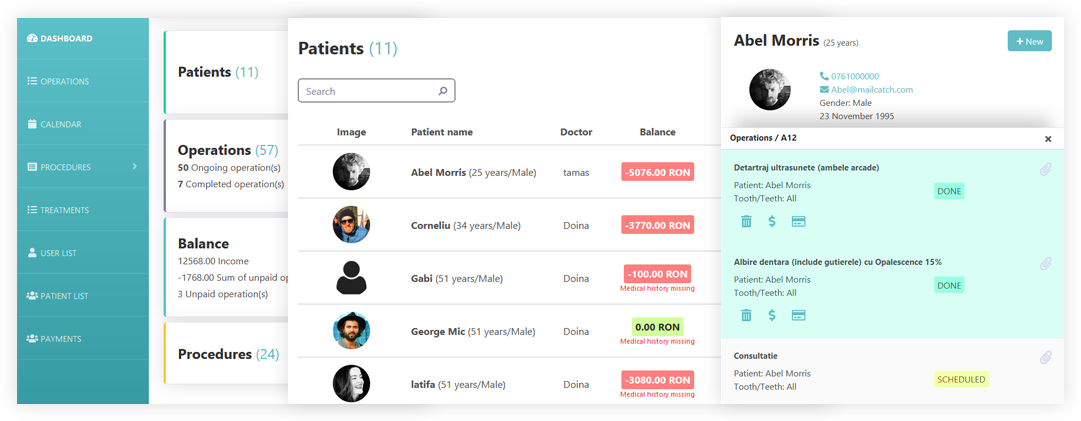Expand the Procedures sidebar submenu arrow

(x=134, y=167)
